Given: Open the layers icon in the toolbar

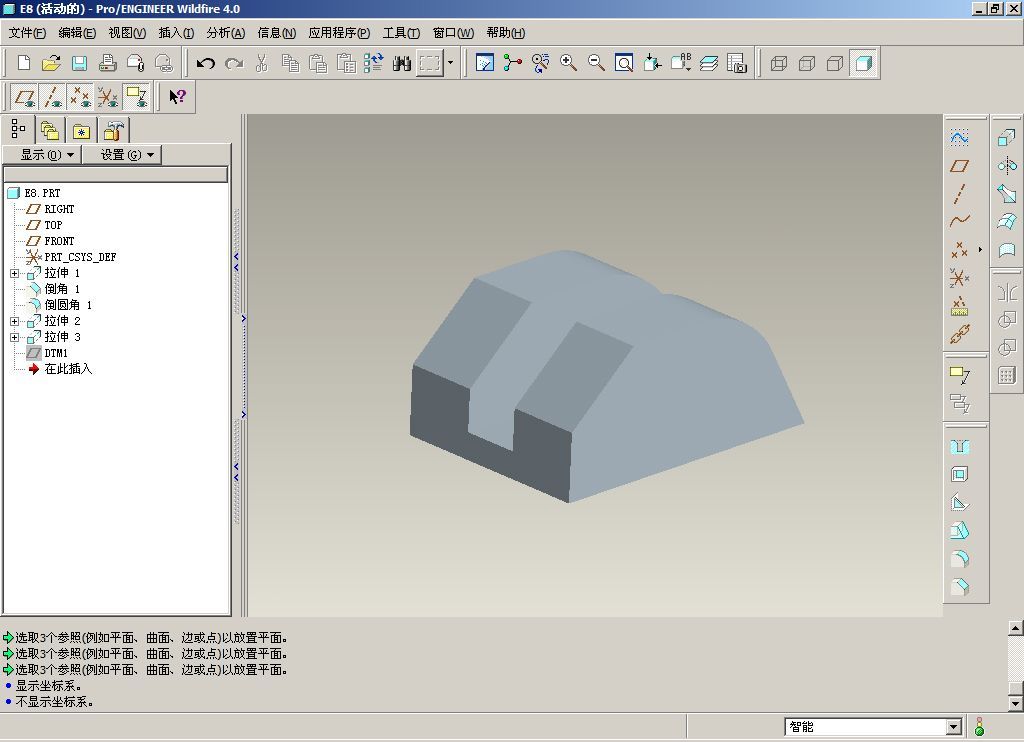Looking at the screenshot, I should coord(709,63).
